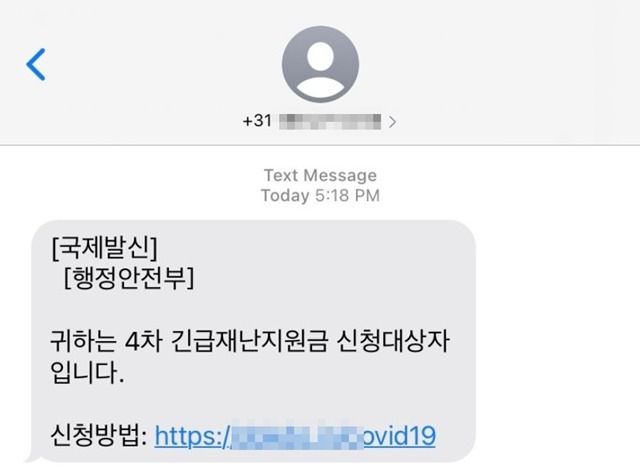The height and width of the screenshot is (474, 640).
Task: Select the blurred sender phone number
Action: [330, 122]
